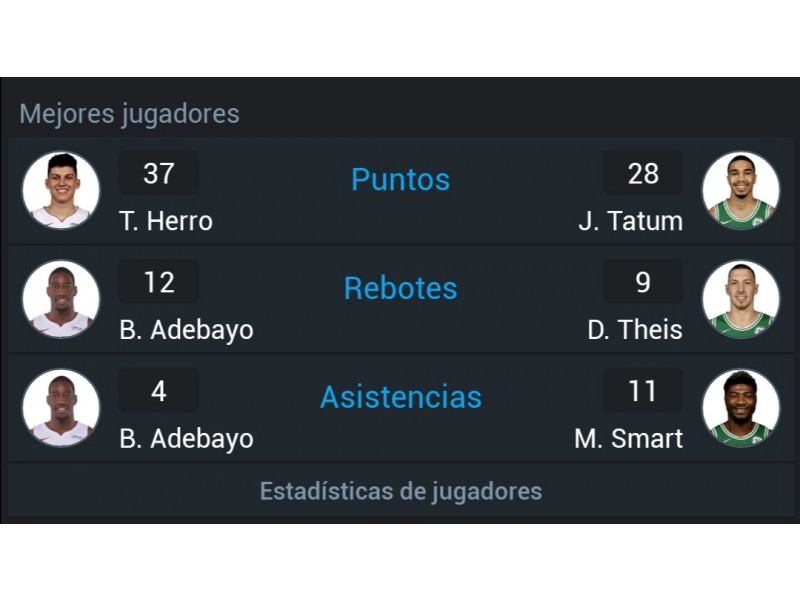The width and height of the screenshot is (800, 600).
Task: Open M. Smart's player avatar
Action: coord(741,408)
